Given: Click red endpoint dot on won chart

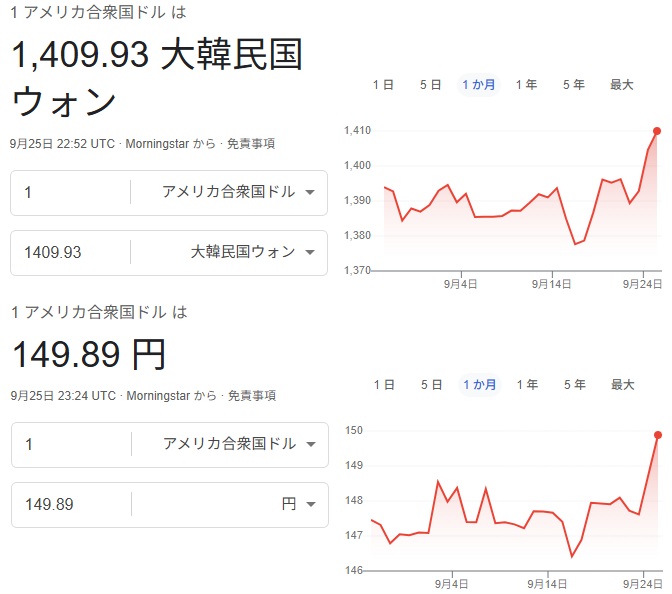Looking at the screenshot, I should (657, 131).
